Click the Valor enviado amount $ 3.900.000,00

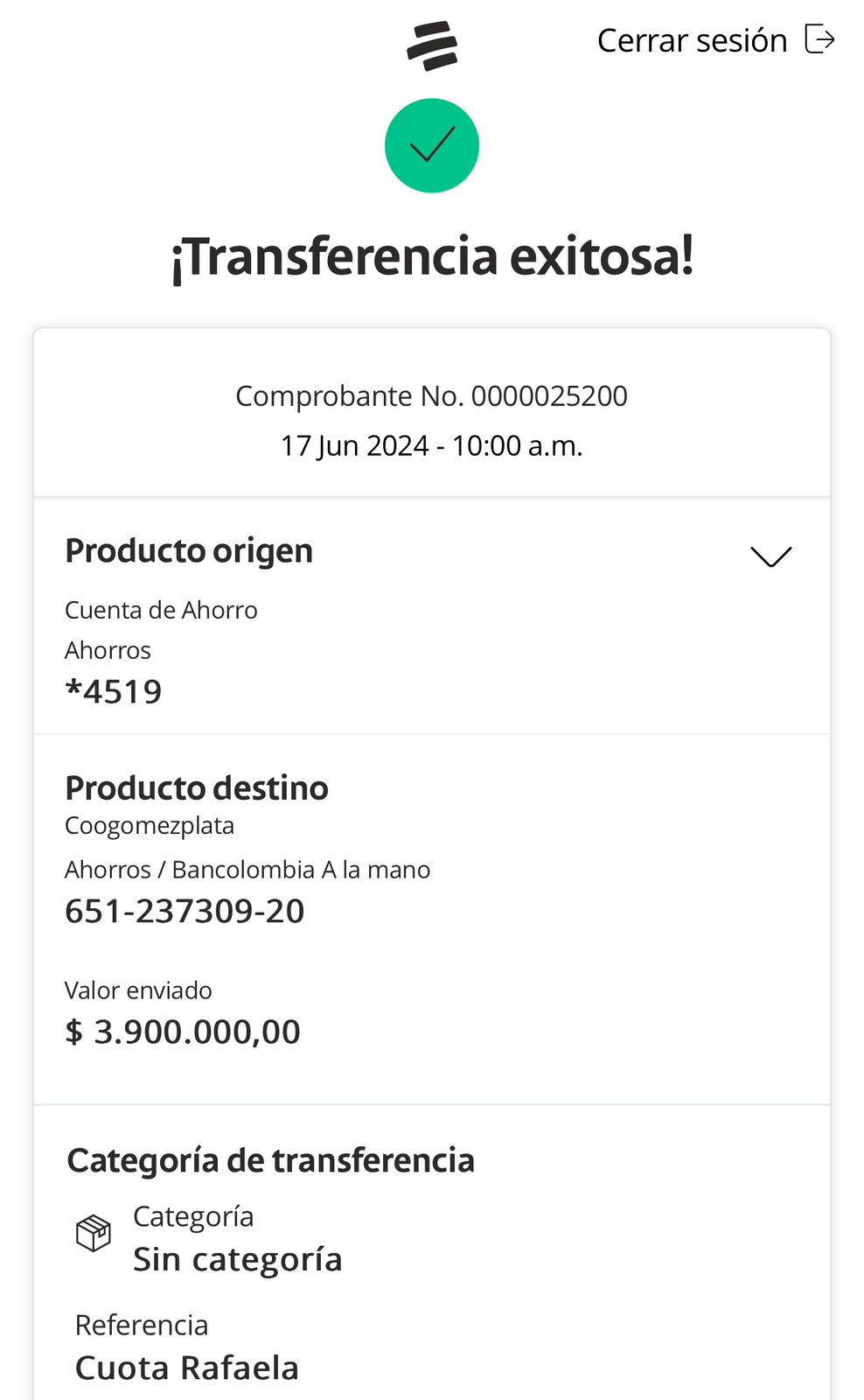coord(183,1032)
